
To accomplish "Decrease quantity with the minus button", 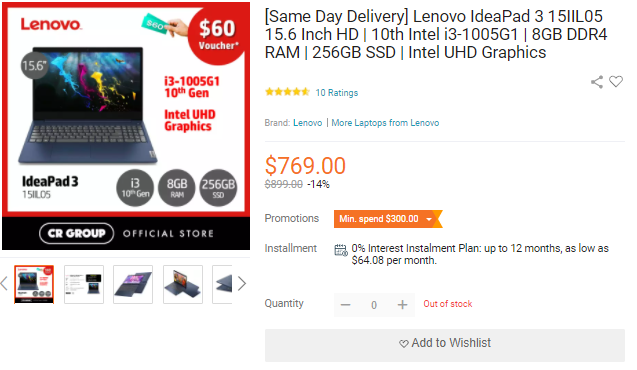I will tap(346, 305).
